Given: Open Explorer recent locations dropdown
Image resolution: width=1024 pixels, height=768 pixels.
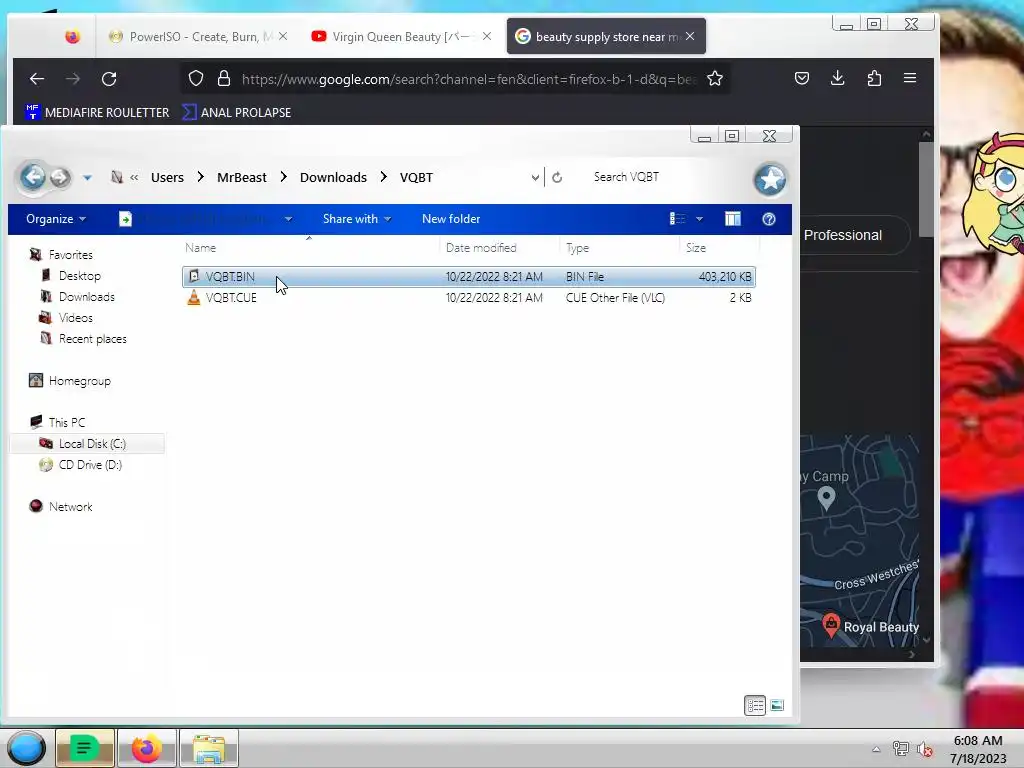Looking at the screenshot, I should pyautogui.click(x=87, y=178).
